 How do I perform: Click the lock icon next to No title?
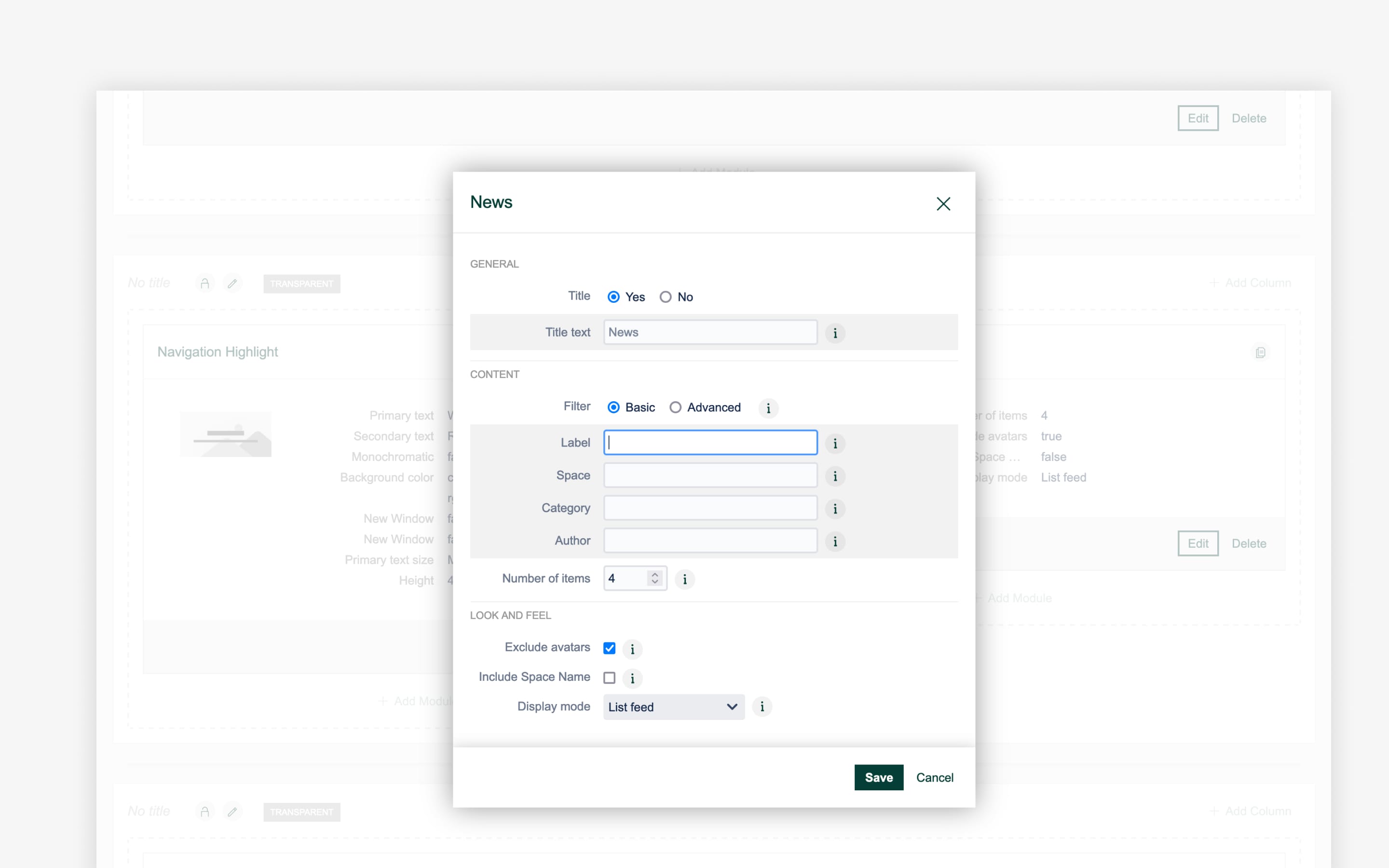[x=204, y=283]
